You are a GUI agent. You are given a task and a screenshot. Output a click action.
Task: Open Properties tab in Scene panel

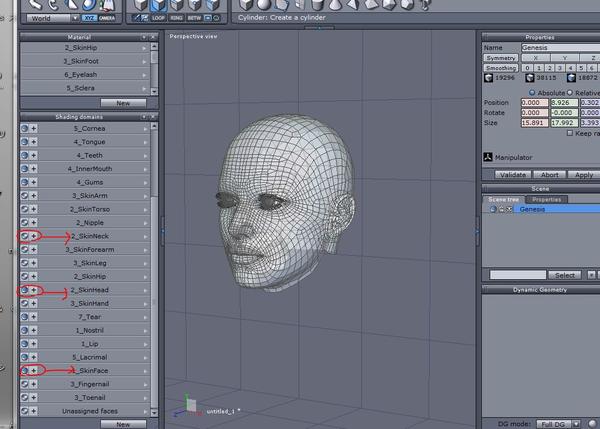pos(545,199)
